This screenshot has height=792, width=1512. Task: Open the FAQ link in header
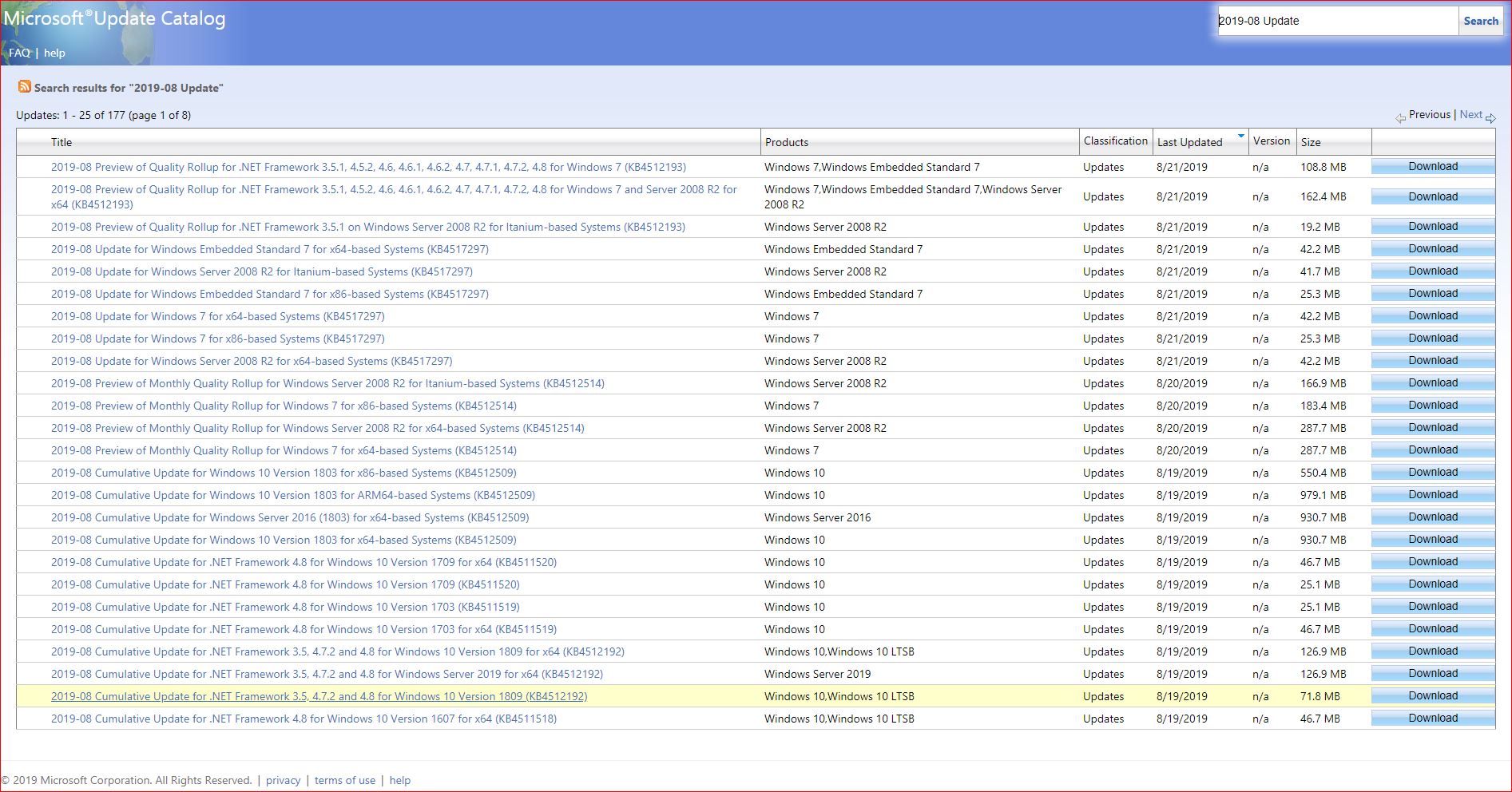coord(19,53)
